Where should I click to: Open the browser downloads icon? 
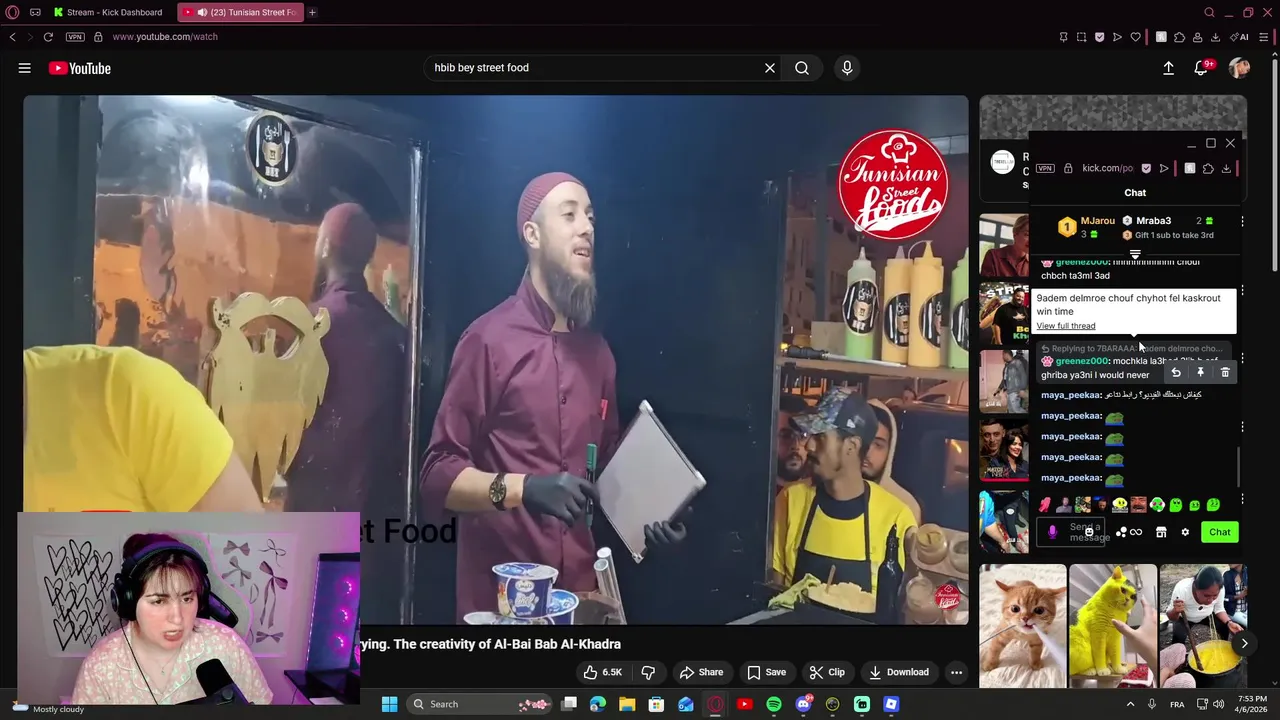point(1215,37)
